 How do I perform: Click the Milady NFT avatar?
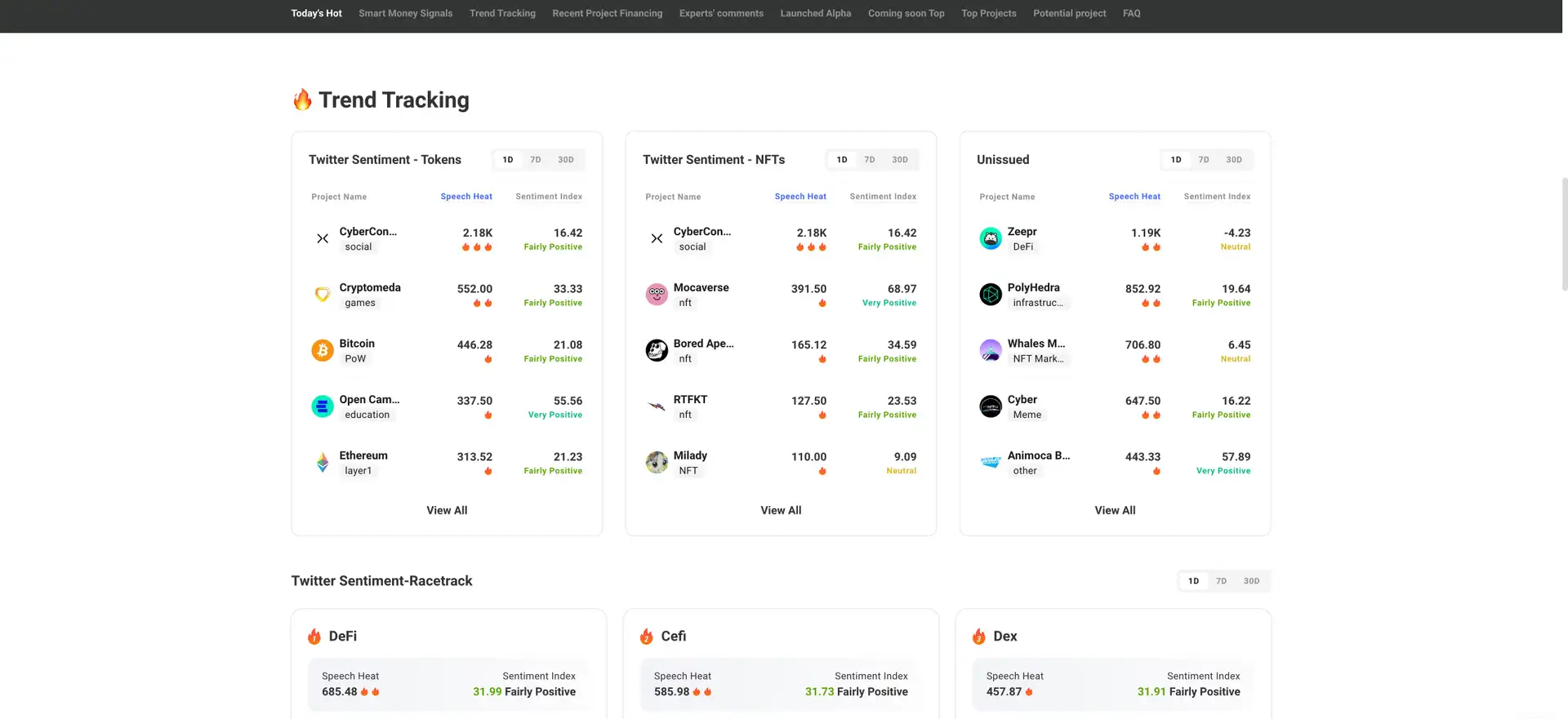[657, 463]
